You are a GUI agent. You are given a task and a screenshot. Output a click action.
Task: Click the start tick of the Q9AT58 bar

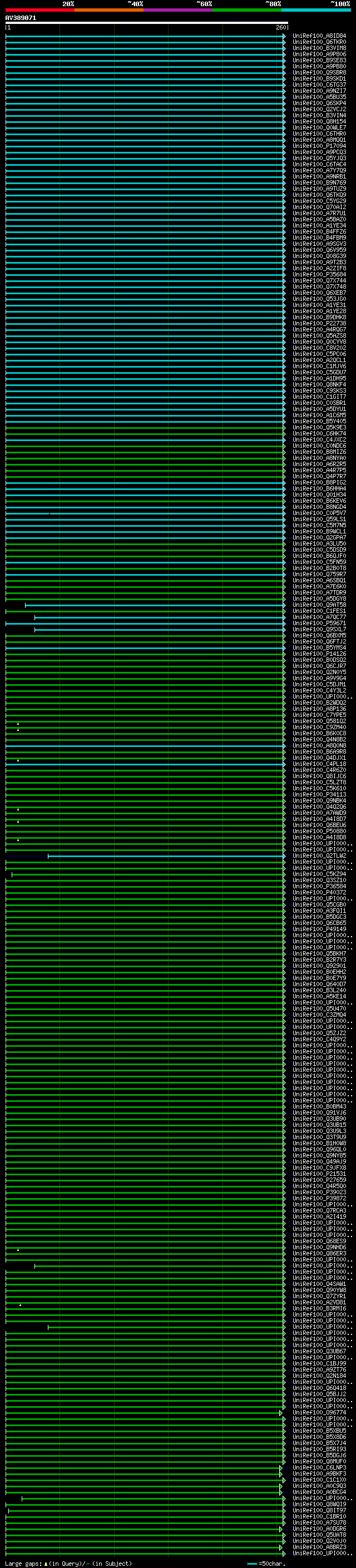(x=25, y=605)
